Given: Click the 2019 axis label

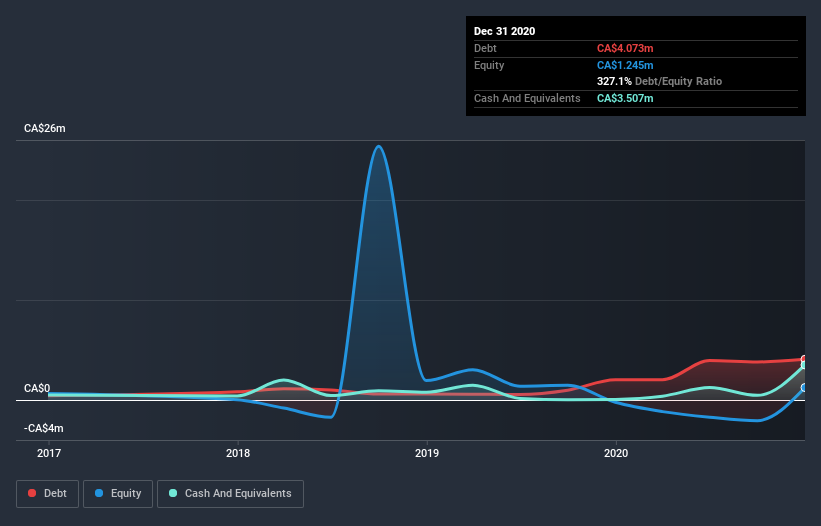Looking at the screenshot, I should coord(427,453).
